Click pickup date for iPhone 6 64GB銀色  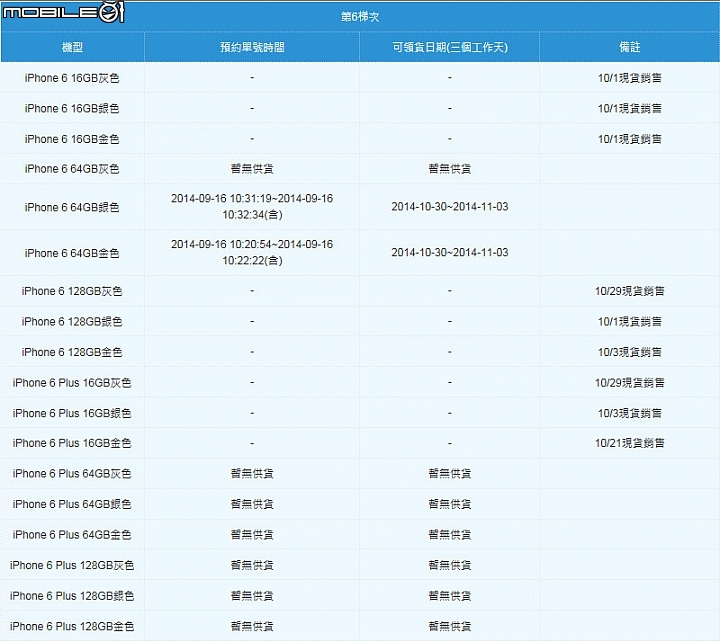(450, 207)
